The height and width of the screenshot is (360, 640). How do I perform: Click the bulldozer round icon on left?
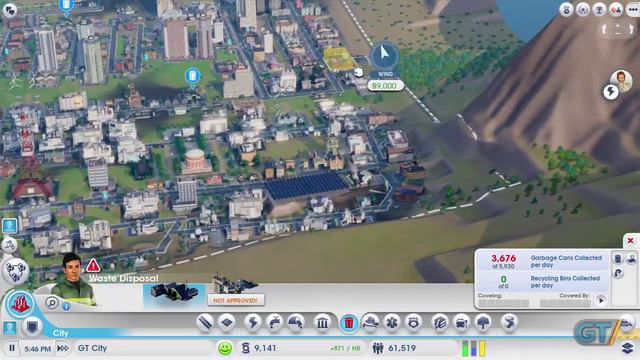9,245
